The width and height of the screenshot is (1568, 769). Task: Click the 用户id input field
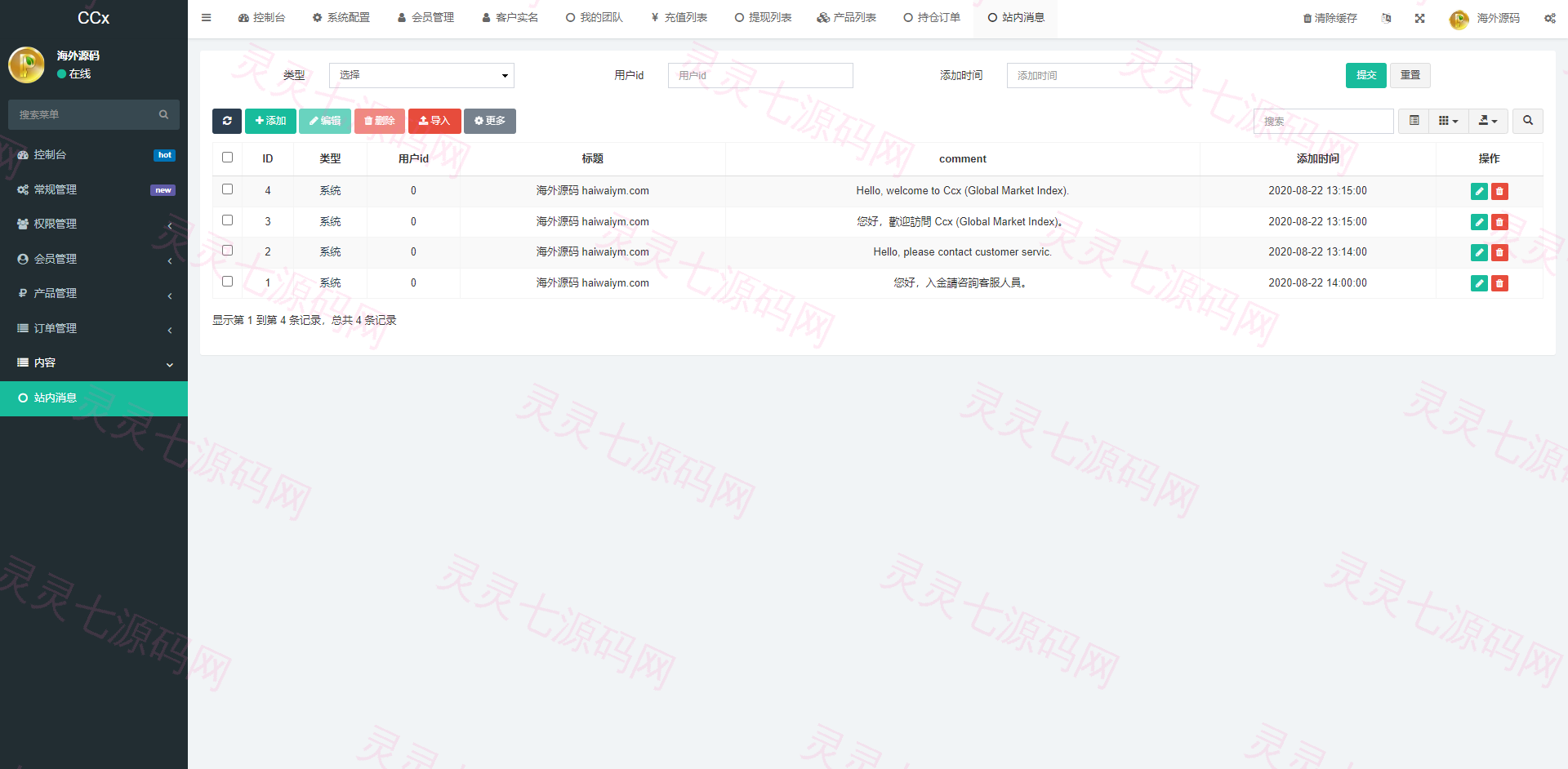pyautogui.click(x=760, y=75)
